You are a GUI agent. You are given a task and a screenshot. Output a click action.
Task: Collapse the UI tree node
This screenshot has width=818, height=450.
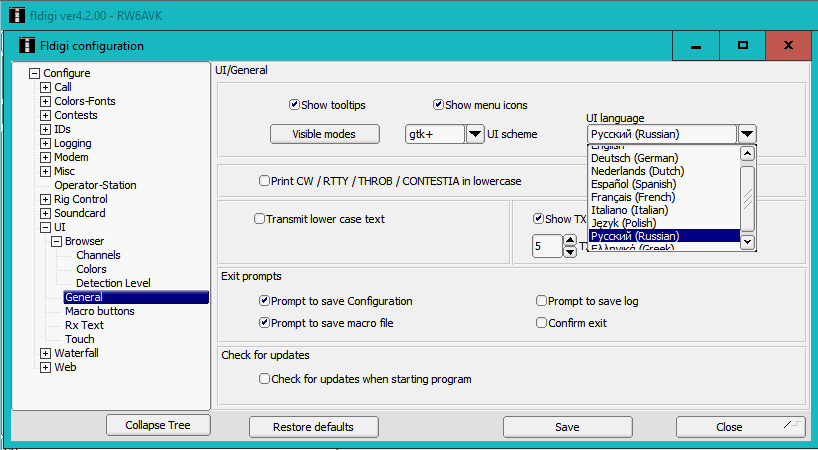point(45,227)
